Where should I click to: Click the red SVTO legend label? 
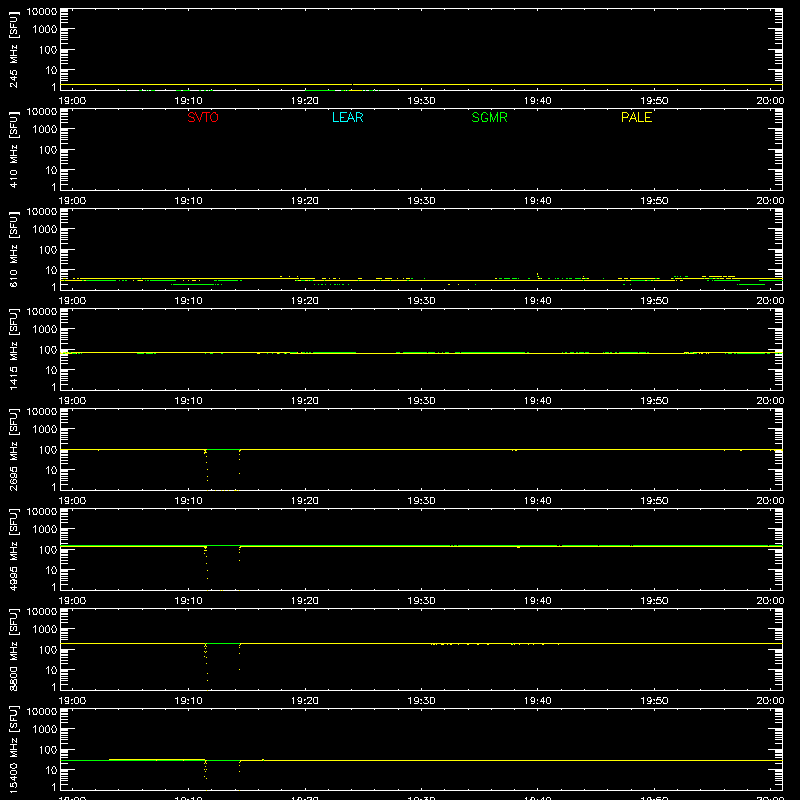[x=203, y=117]
